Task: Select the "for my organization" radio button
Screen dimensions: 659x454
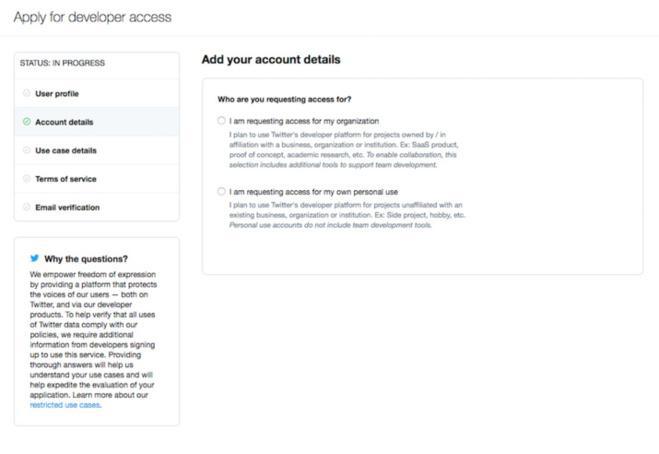Action: click(x=221, y=120)
